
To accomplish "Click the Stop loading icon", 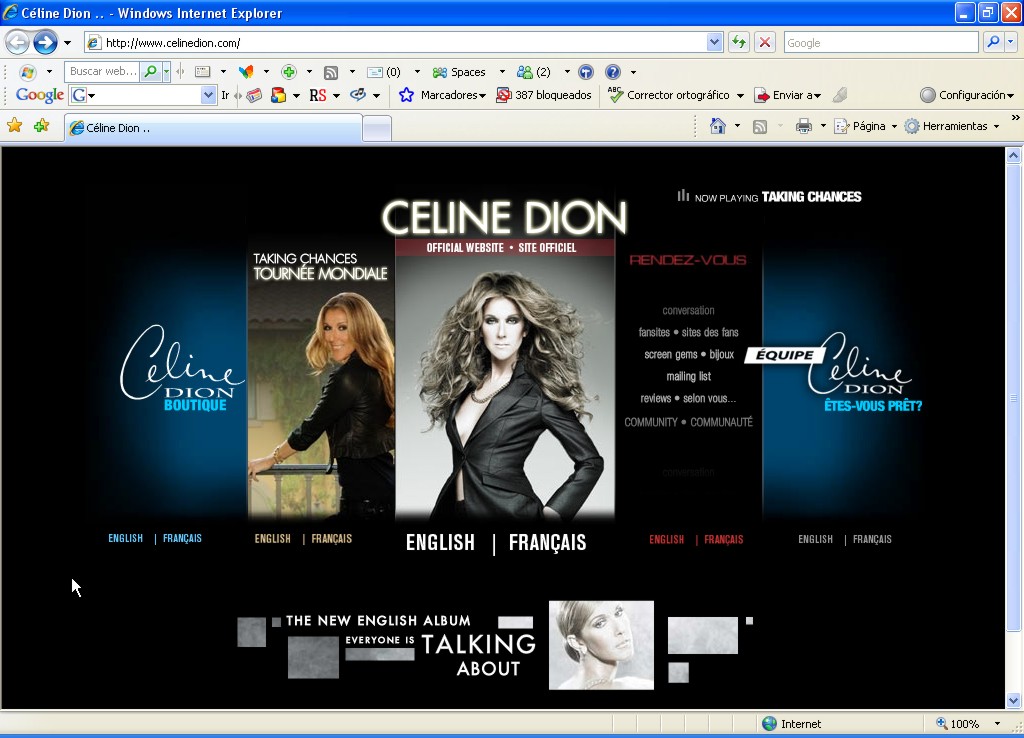I will tap(765, 43).
